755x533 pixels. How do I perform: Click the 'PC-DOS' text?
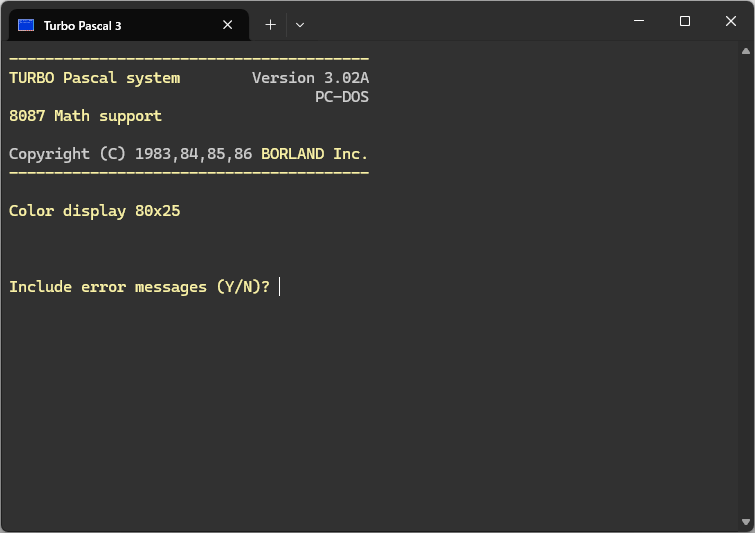click(x=342, y=97)
